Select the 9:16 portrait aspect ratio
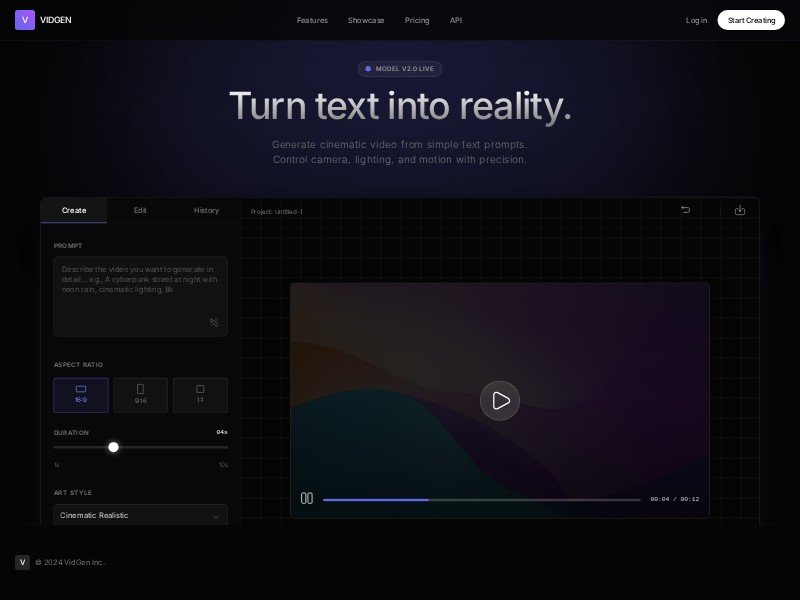Viewport: 800px width, 600px height. 140,395
